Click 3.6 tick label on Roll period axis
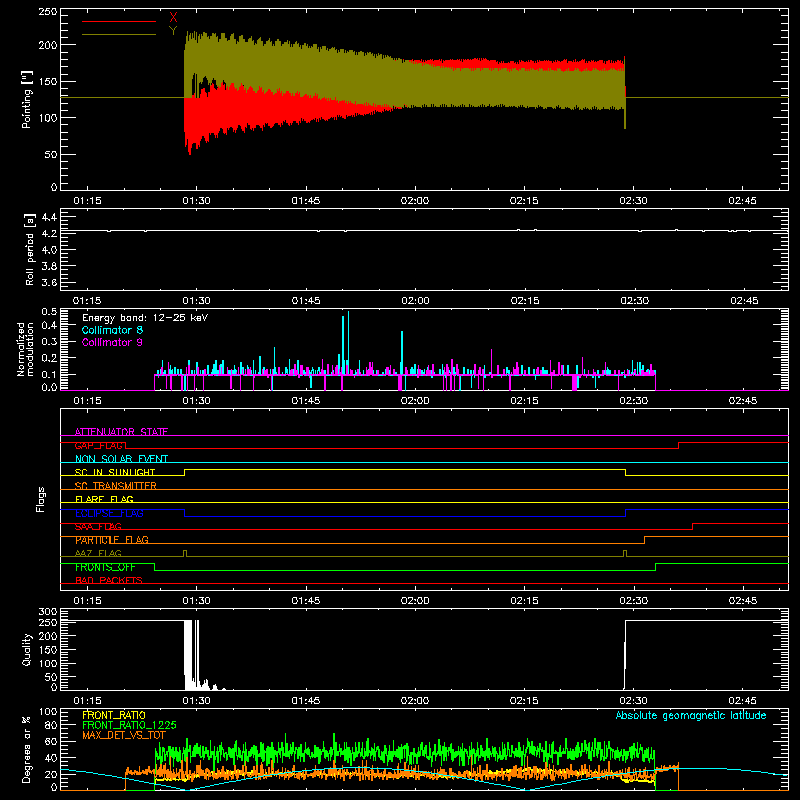 point(49,282)
